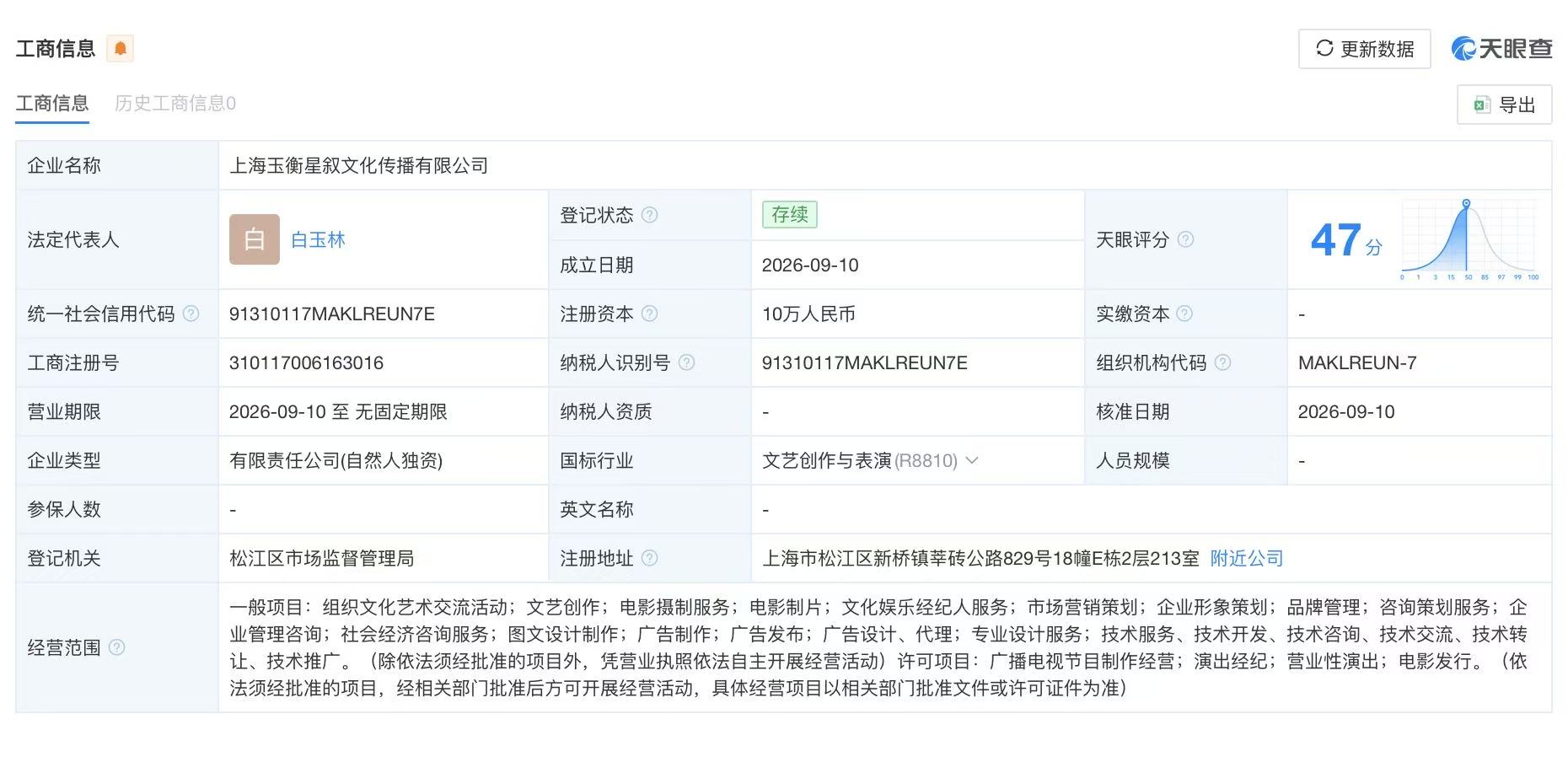Export data with 导出 button
The width and height of the screenshot is (1568, 762).
click(x=1504, y=105)
